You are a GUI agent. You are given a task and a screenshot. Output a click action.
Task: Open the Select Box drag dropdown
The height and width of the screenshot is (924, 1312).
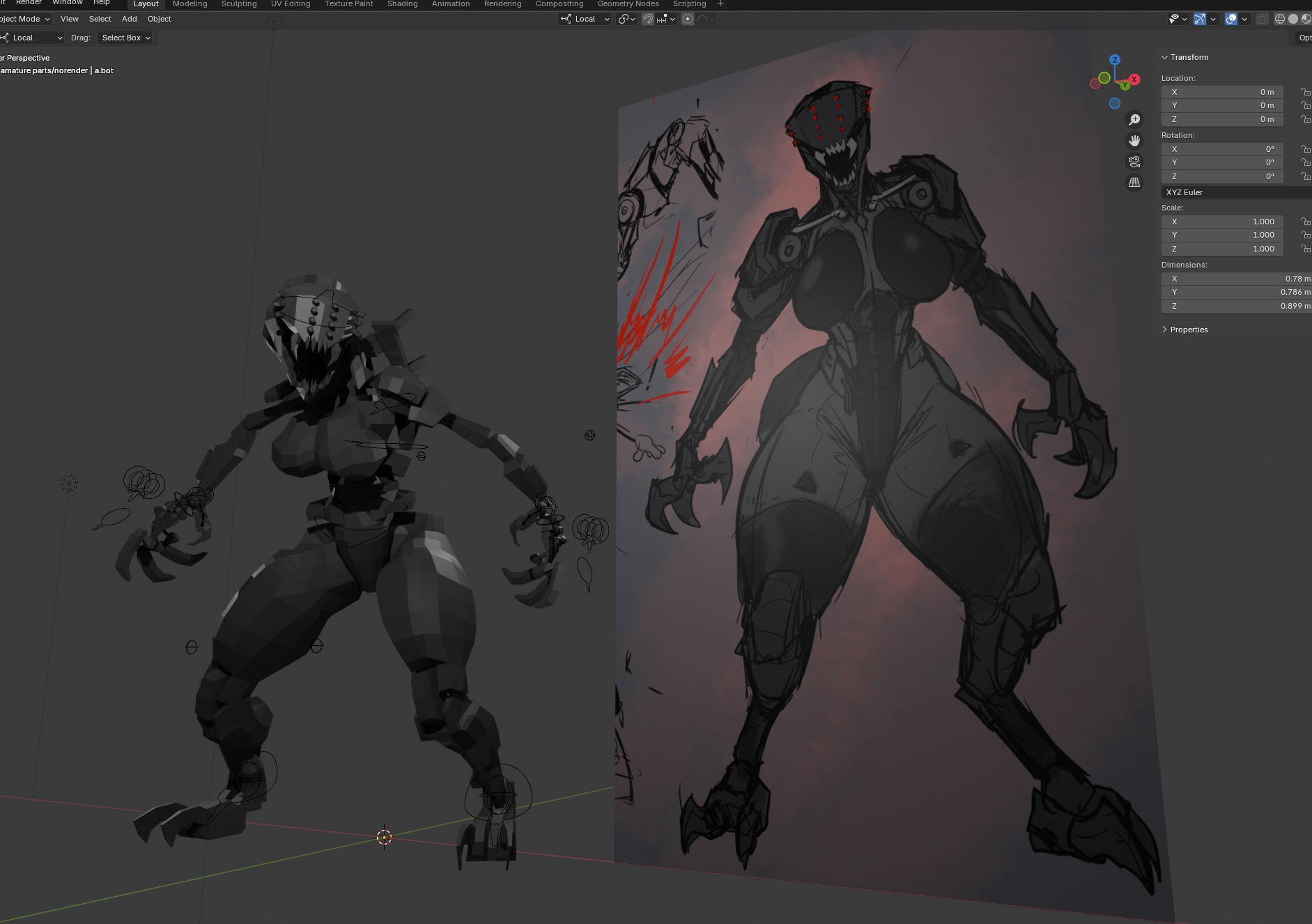(126, 38)
